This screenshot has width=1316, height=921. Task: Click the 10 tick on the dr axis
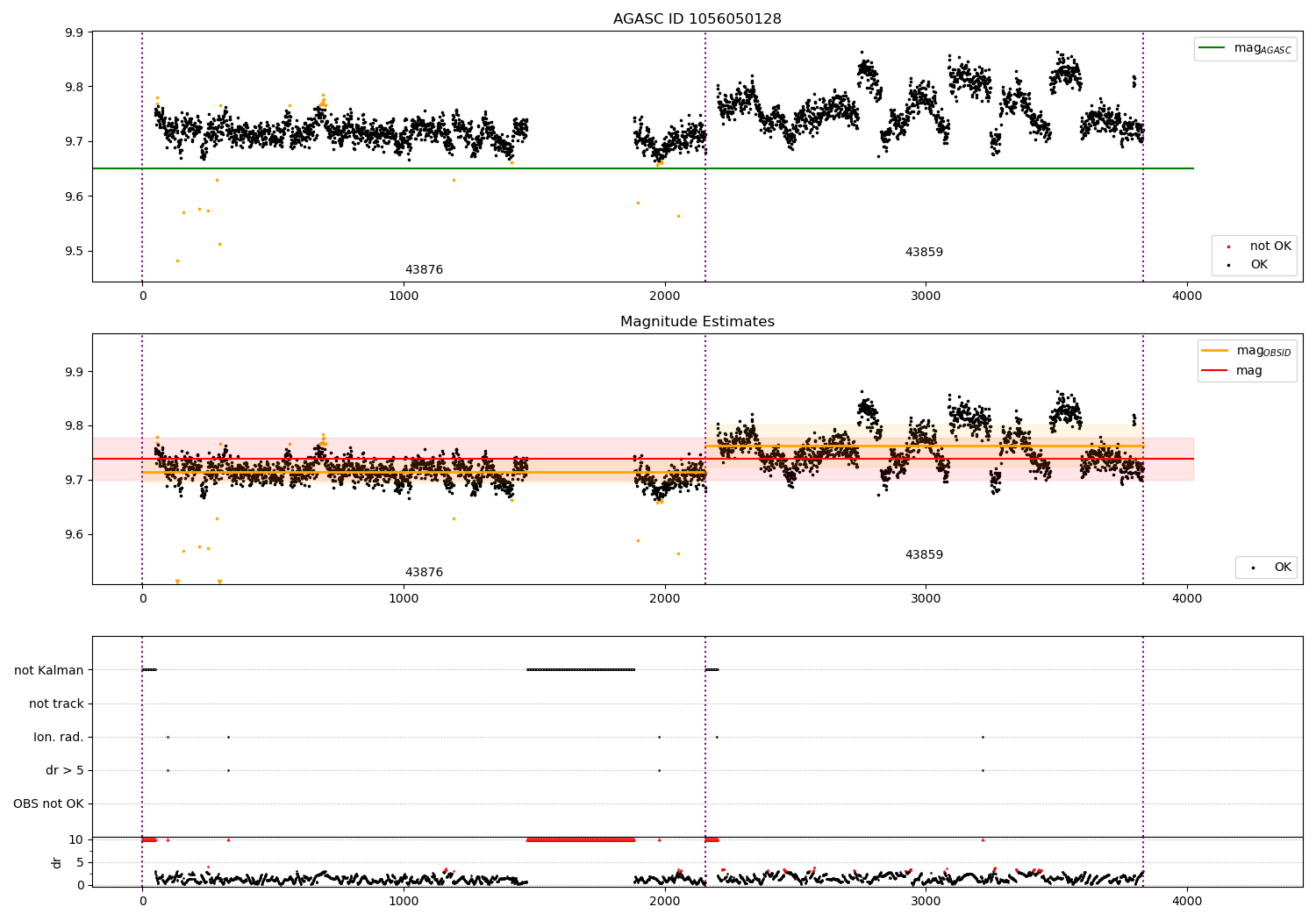(75, 839)
